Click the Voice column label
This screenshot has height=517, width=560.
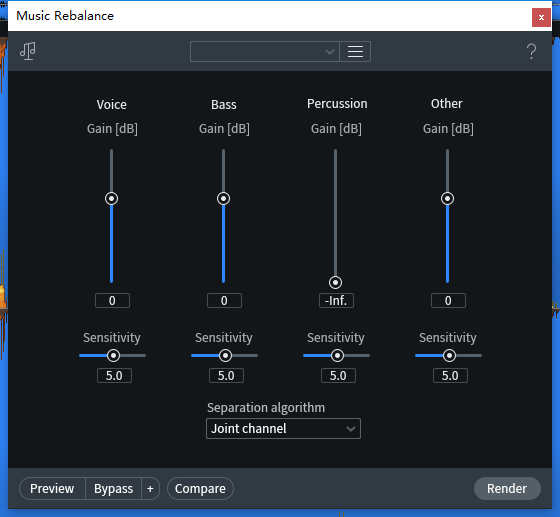111,105
